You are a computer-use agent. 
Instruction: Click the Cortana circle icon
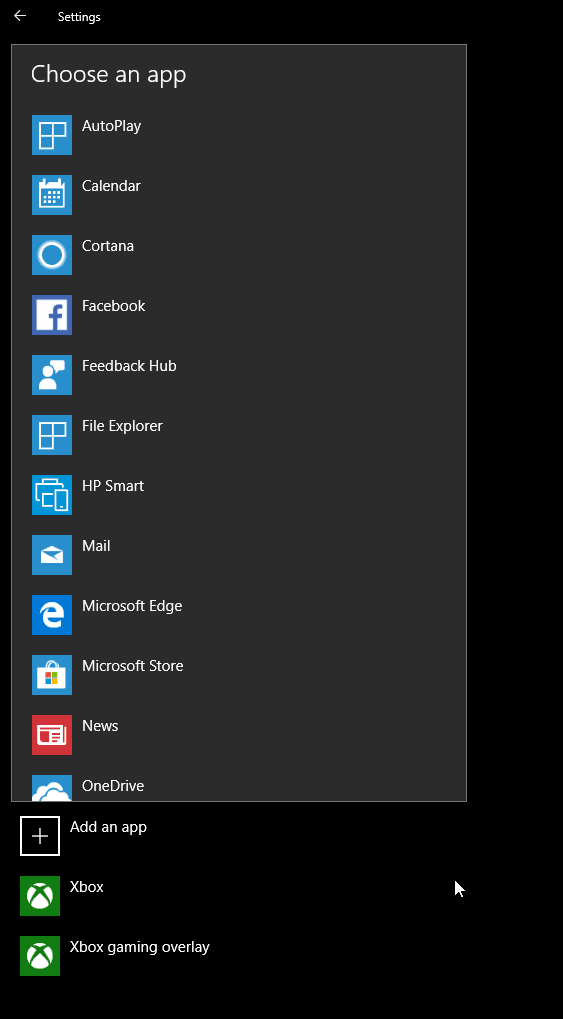(x=52, y=255)
